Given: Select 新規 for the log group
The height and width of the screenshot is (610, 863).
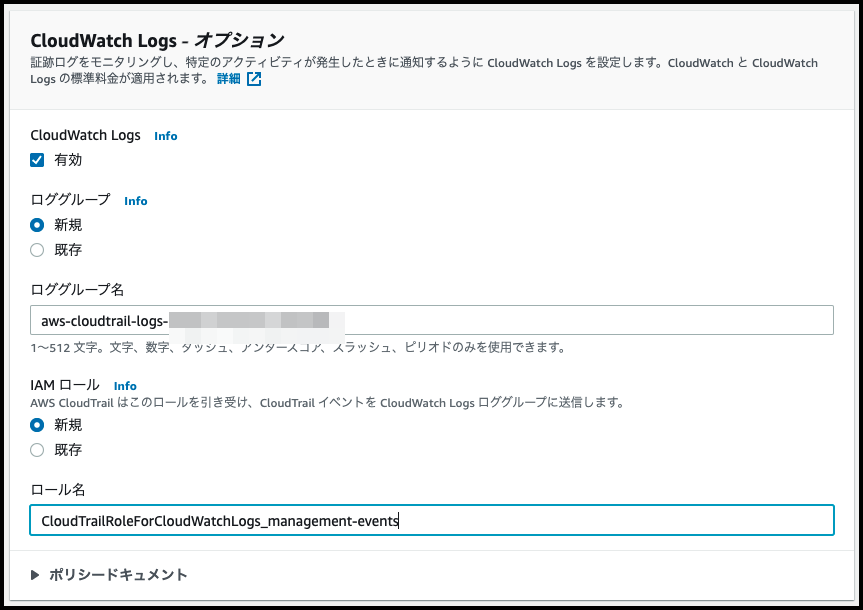Looking at the screenshot, I should [36, 225].
